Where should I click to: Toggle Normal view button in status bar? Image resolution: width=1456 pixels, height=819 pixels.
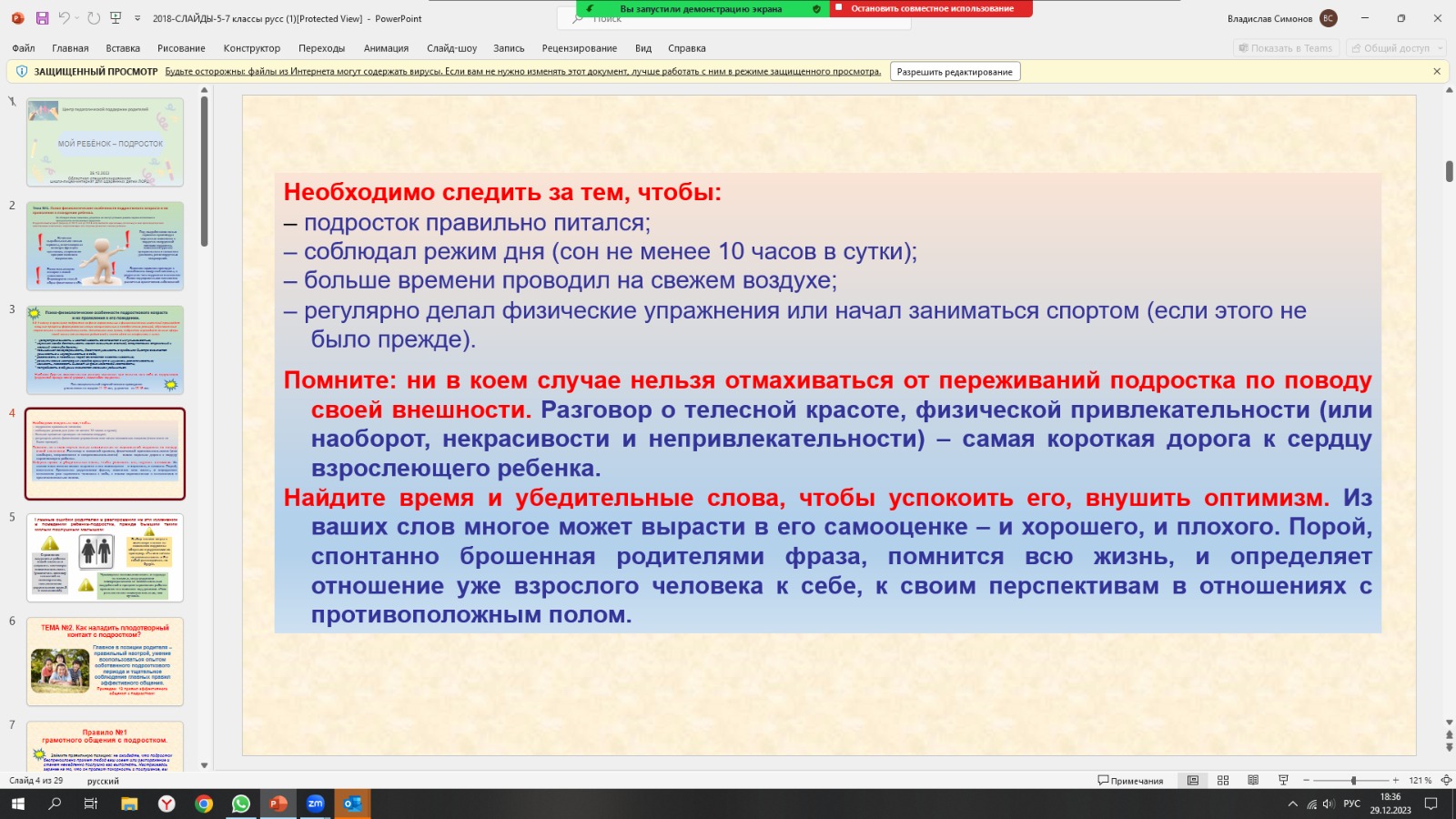[1193, 781]
